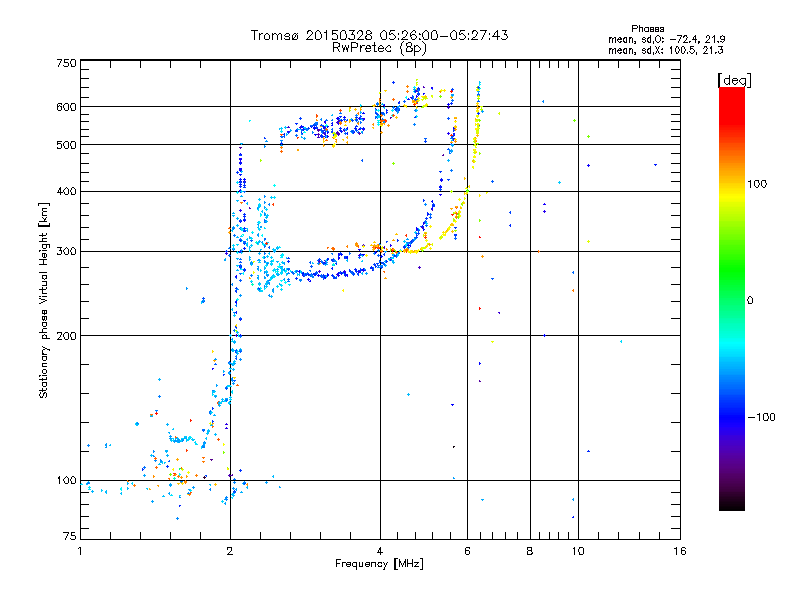Click the x-axis tick label '6'
This screenshot has height=600, width=800.
[x=467, y=551]
